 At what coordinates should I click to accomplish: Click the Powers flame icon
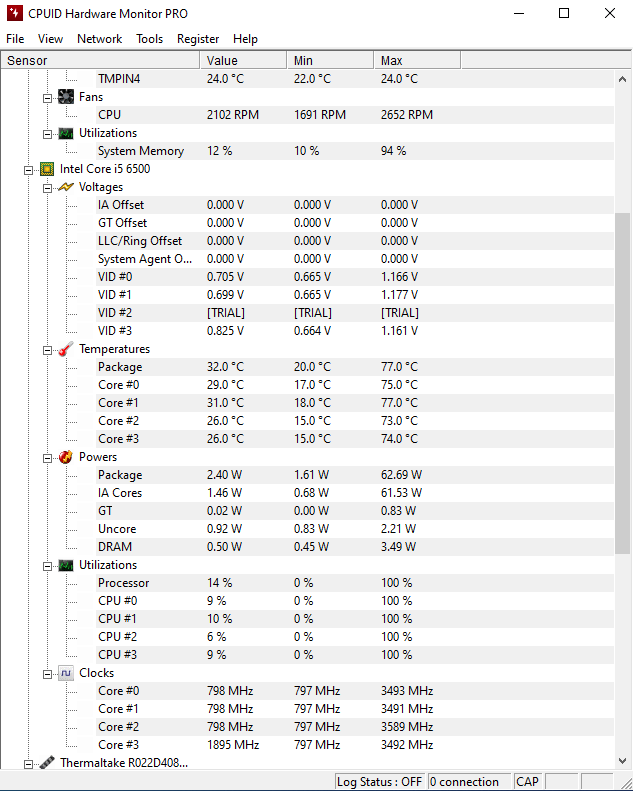(66, 457)
